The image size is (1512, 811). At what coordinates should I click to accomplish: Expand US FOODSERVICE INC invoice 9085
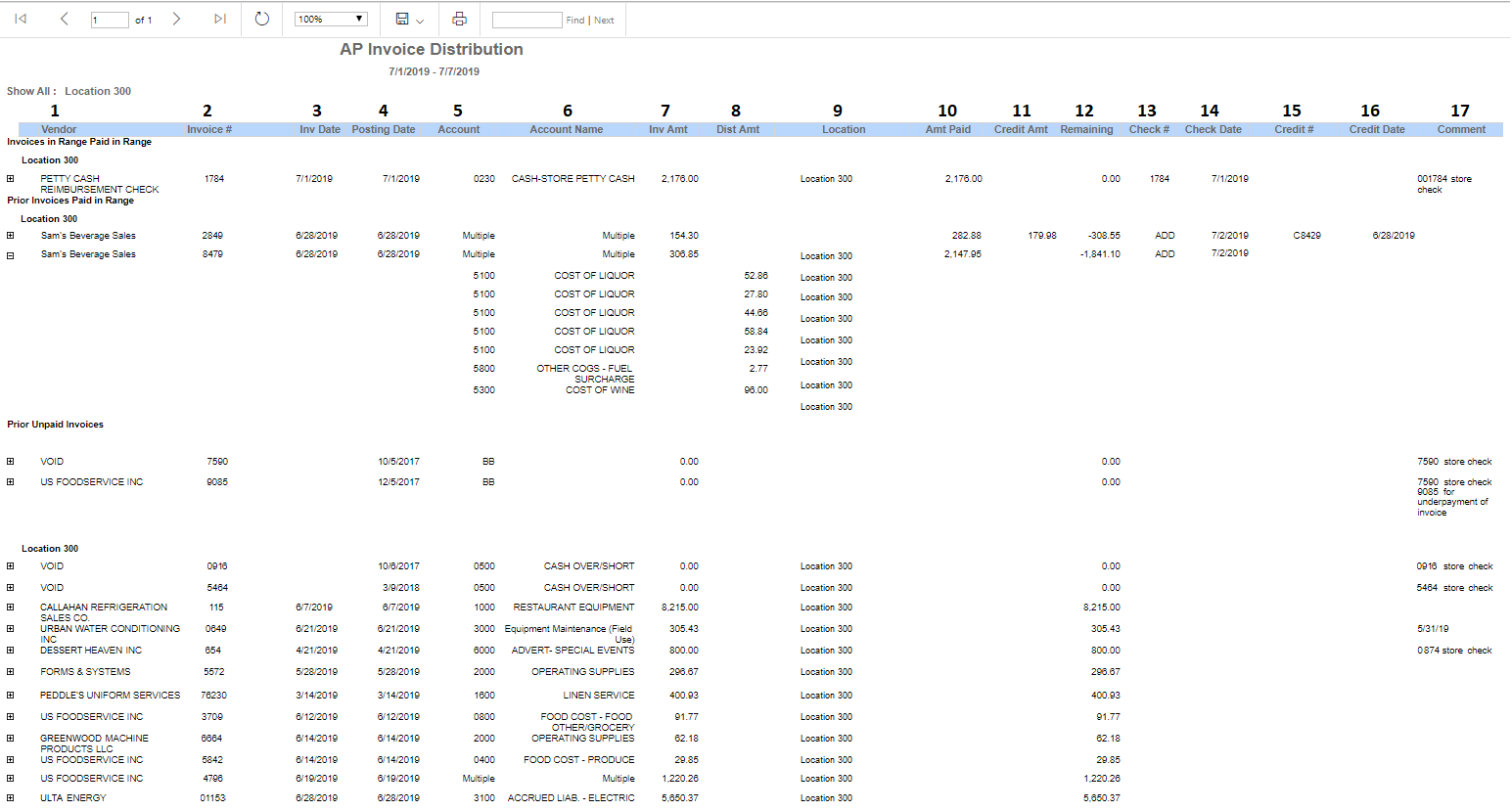(x=10, y=482)
